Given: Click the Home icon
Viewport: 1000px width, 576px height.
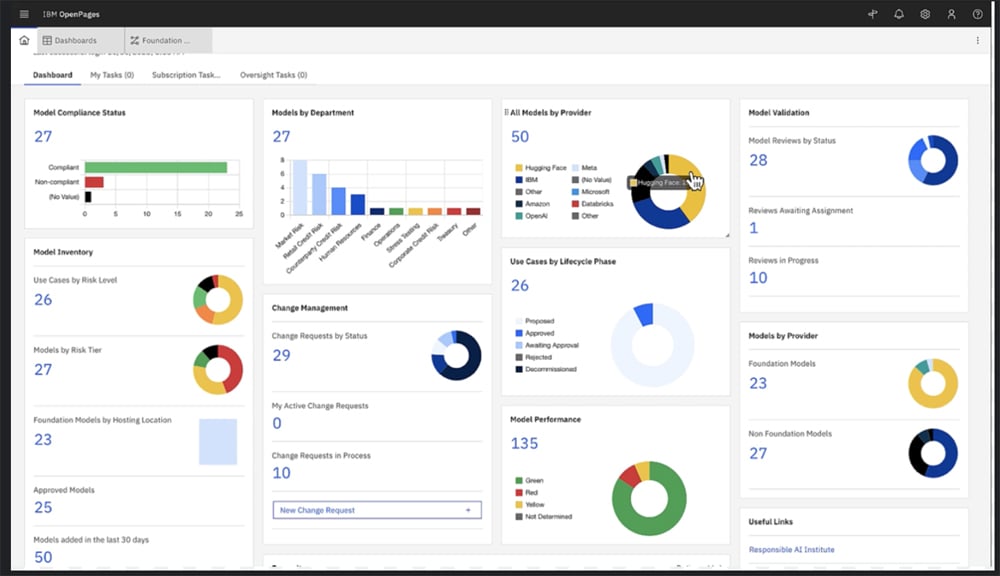Looking at the screenshot, I should click(24, 40).
